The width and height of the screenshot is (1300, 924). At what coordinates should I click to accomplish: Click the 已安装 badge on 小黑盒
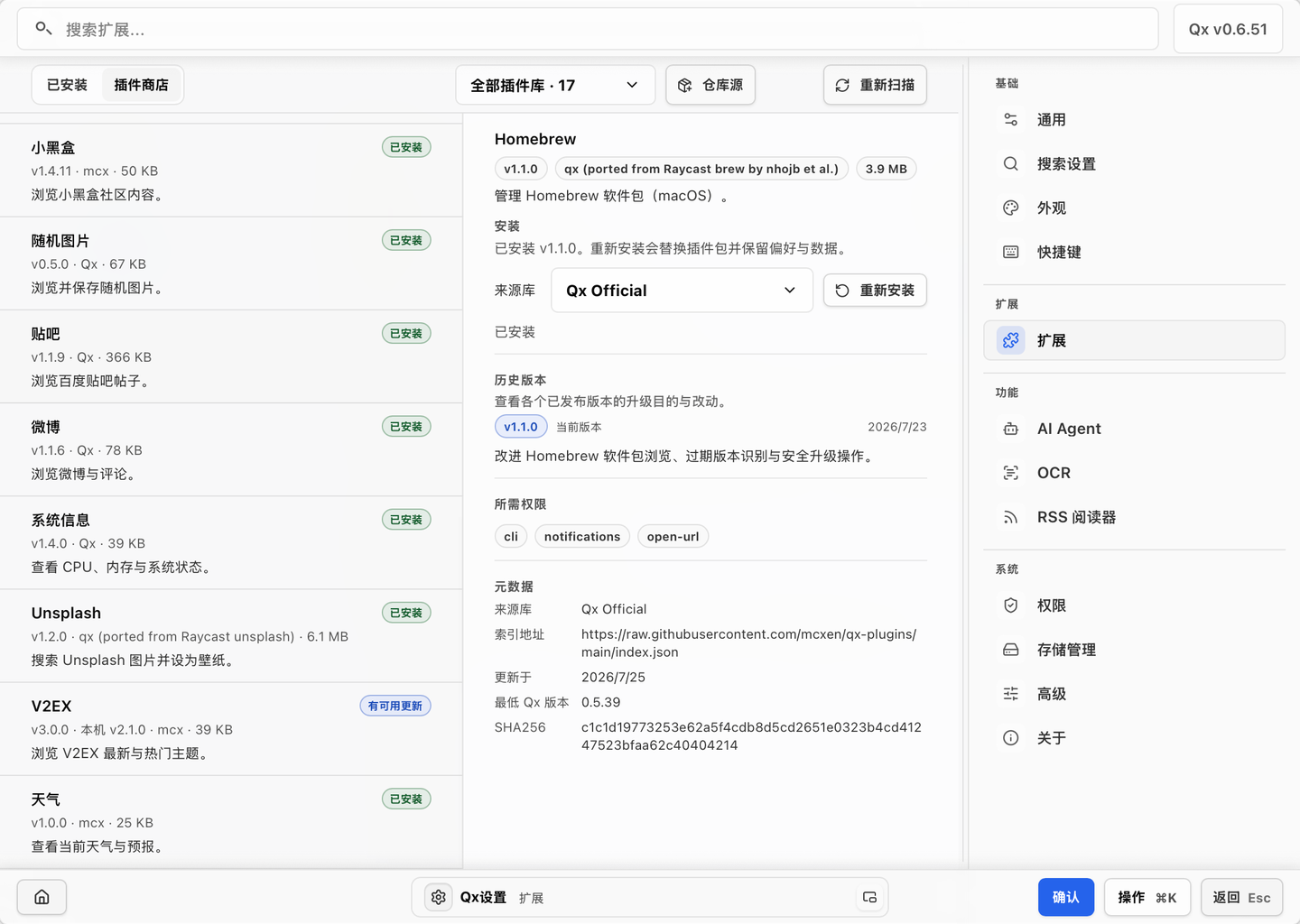click(x=406, y=147)
